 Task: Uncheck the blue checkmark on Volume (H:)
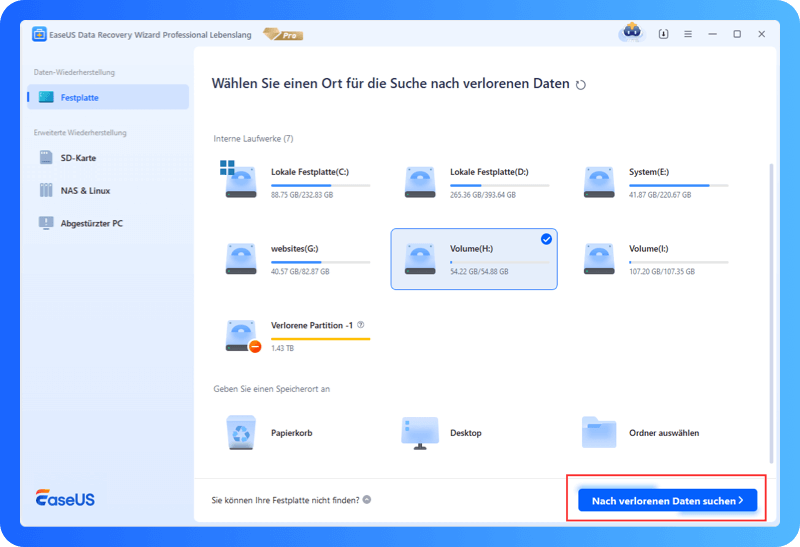(546, 239)
